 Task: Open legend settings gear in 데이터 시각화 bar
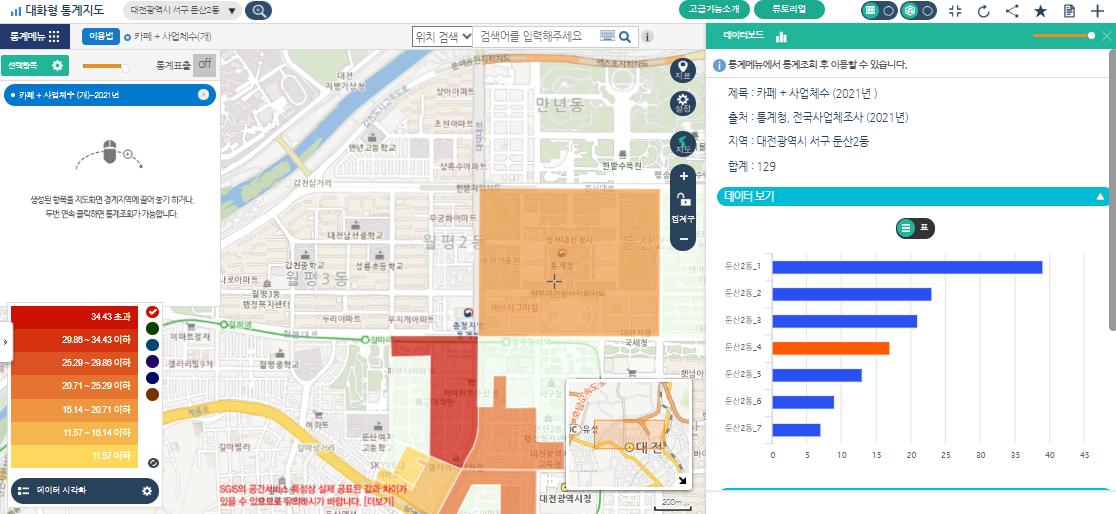tap(147, 491)
